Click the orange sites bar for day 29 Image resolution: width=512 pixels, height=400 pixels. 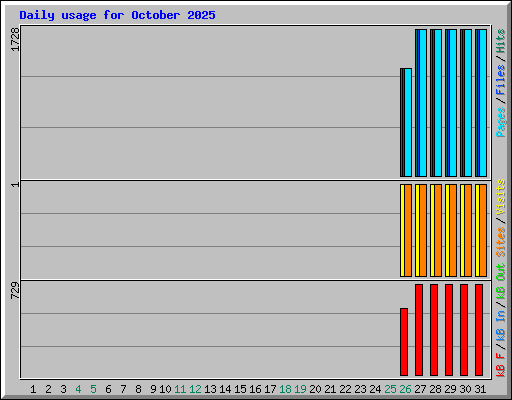point(453,230)
